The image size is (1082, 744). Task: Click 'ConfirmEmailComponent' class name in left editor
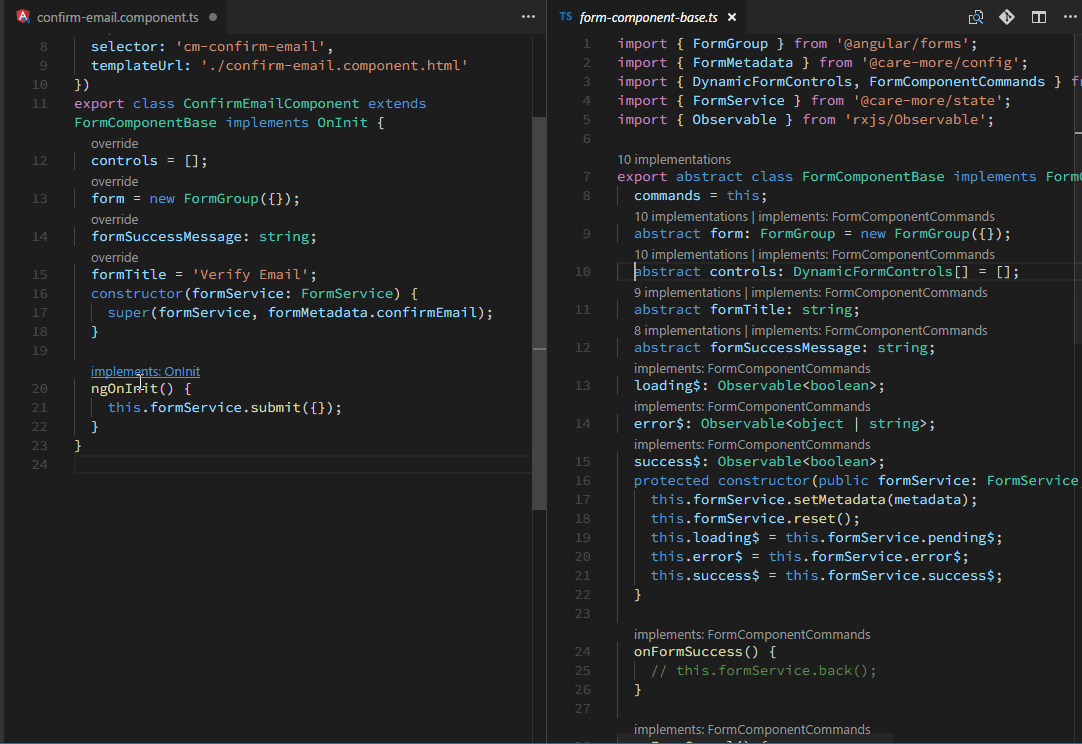(271, 104)
